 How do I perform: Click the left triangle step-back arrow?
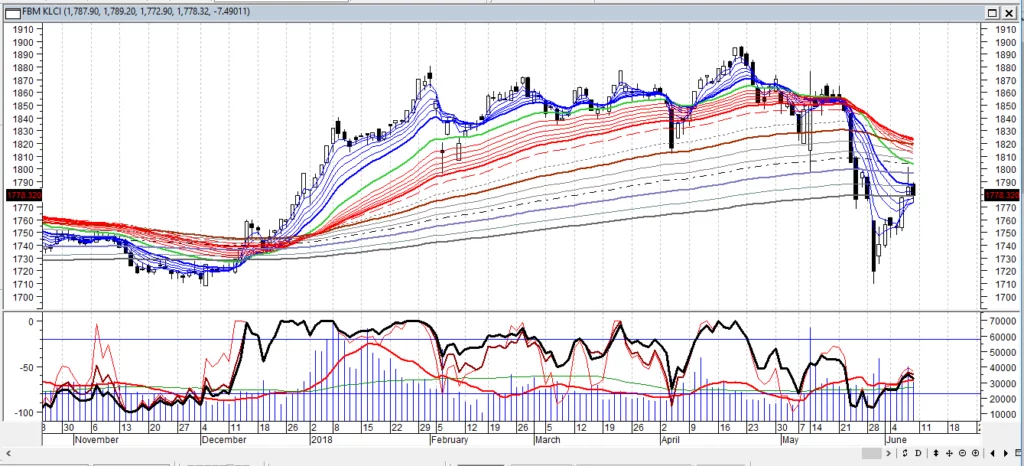[993, 453]
